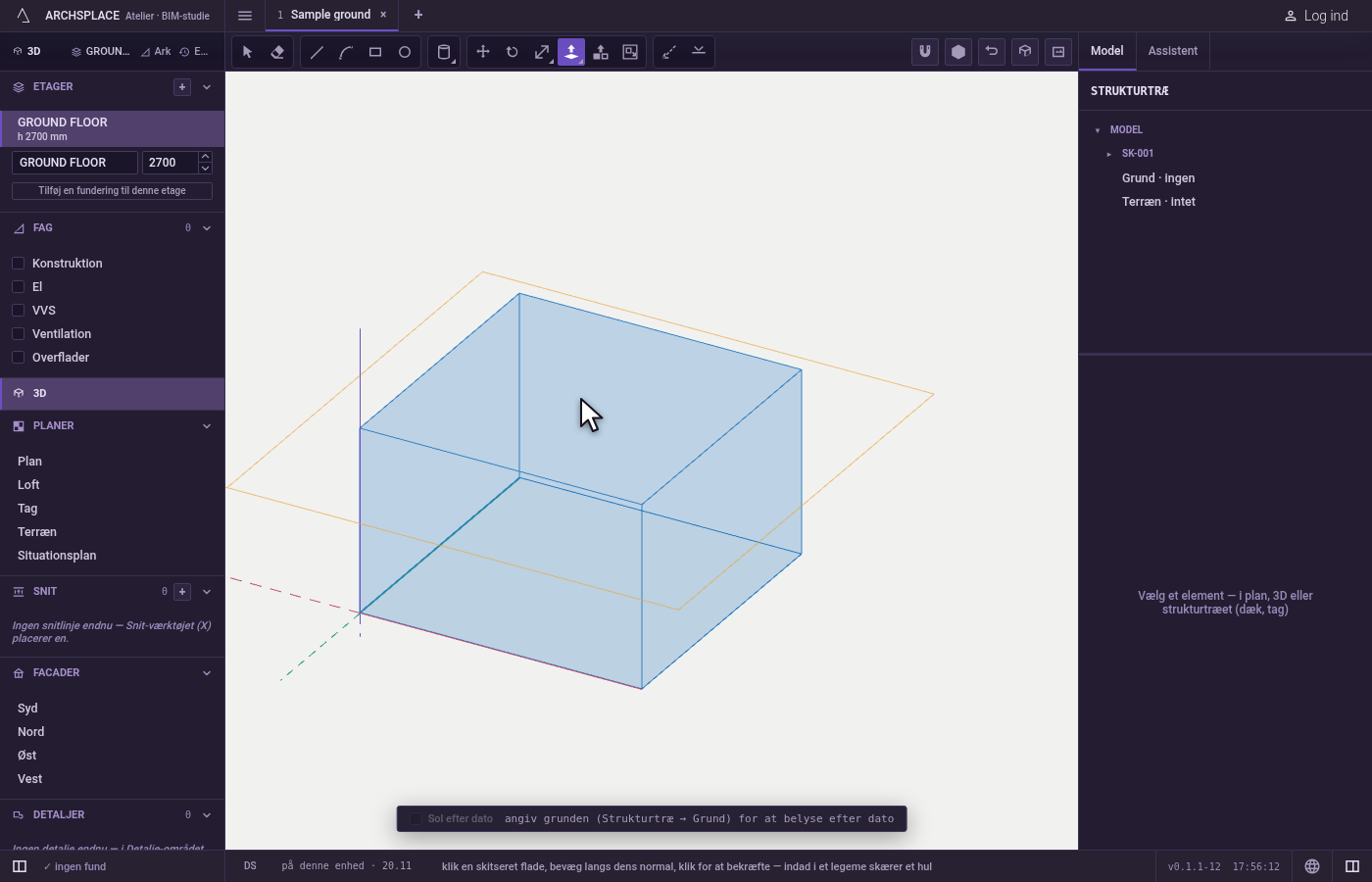Select the arrow selection tool
Image resolution: width=1372 pixels, height=882 pixels.
247,52
